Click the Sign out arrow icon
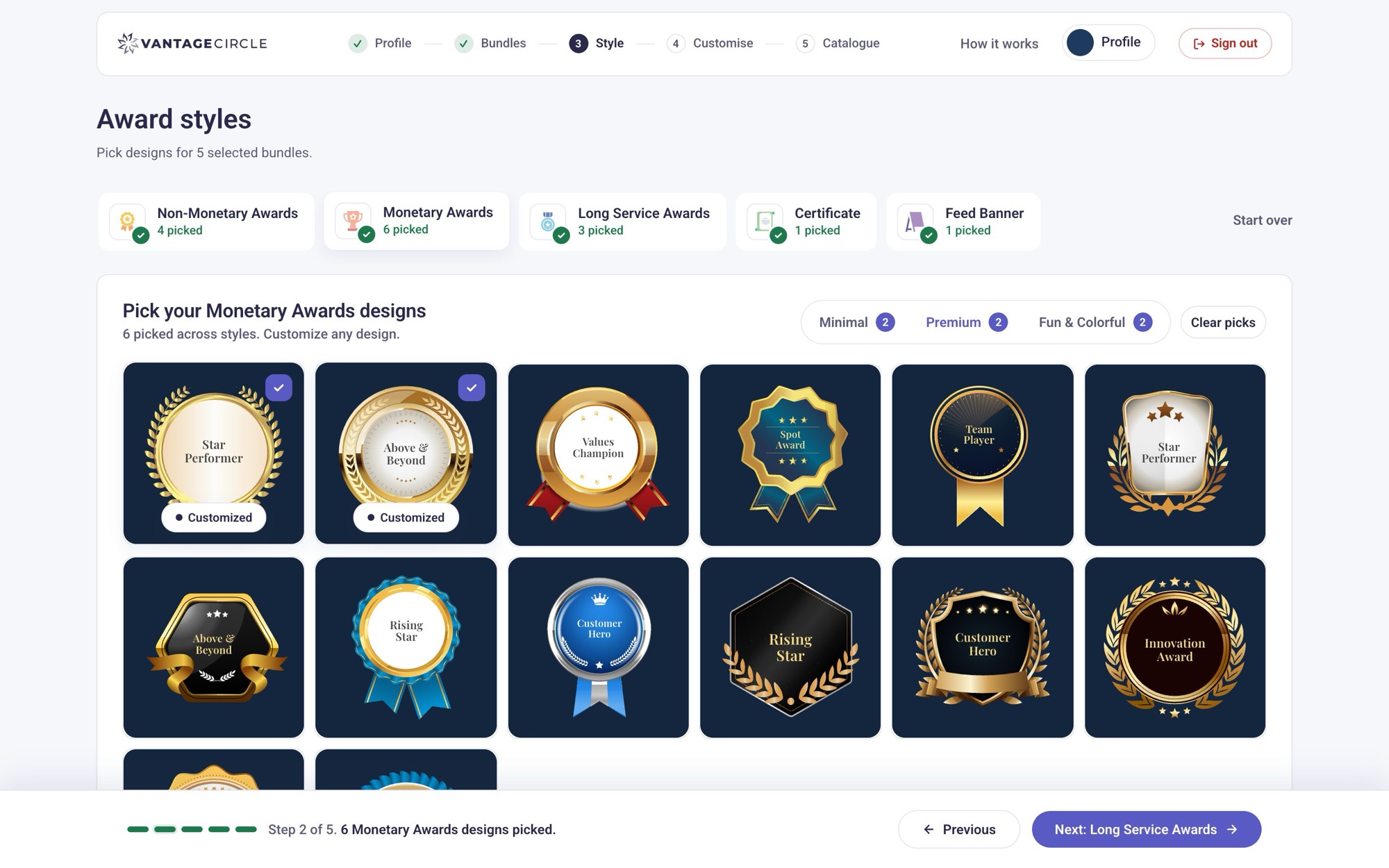Image resolution: width=1389 pixels, height=868 pixels. tap(1199, 44)
